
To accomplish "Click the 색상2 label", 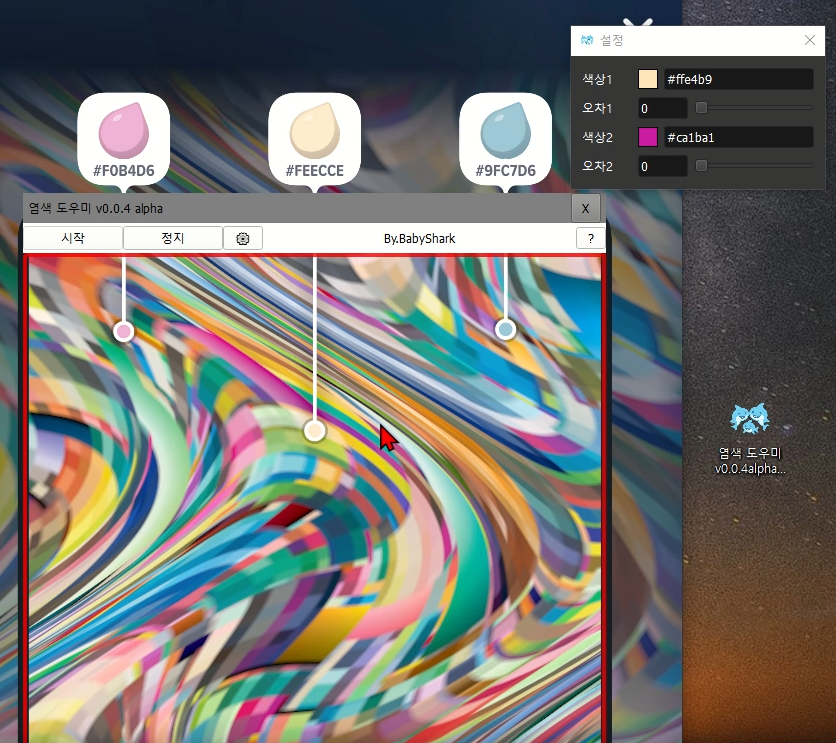I will (x=597, y=138).
